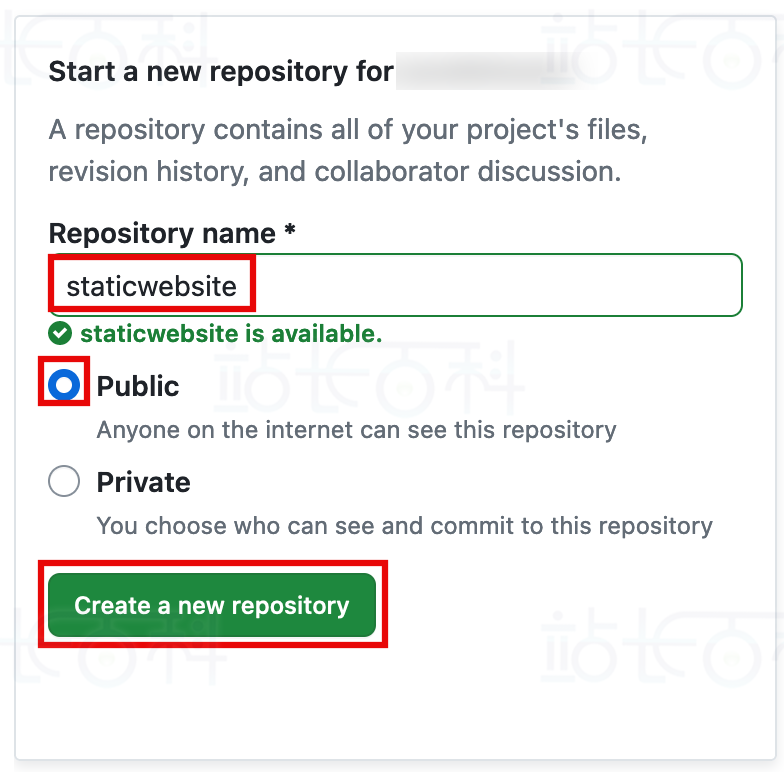The image size is (784, 772).
Task: Click the typed 'staticwebsite' text in name field
Action: click(x=152, y=287)
